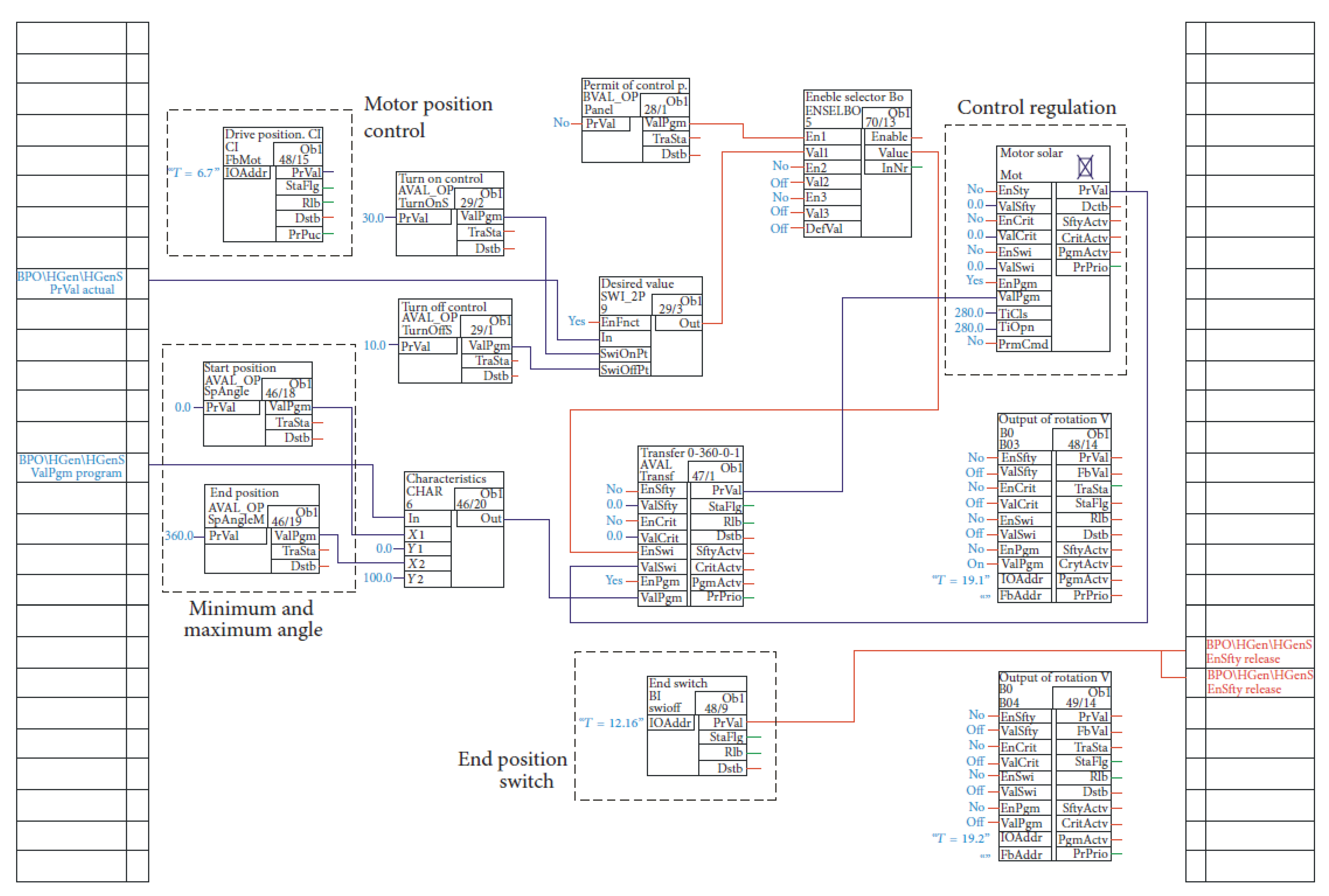Toggle the Yes value at Motor solar EnPgm

point(974,280)
